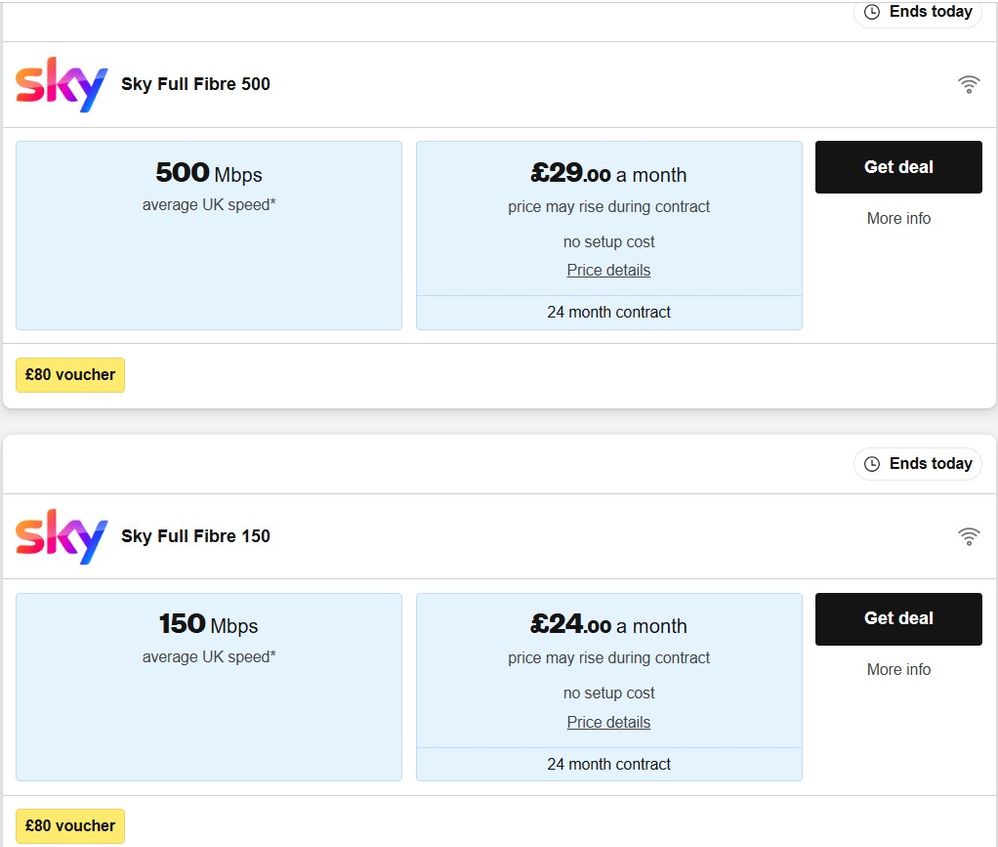Click £80 voucher badge under Full Fibre 500
This screenshot has width=998, height=847.
pyautogui.click(x=70, y=375)
